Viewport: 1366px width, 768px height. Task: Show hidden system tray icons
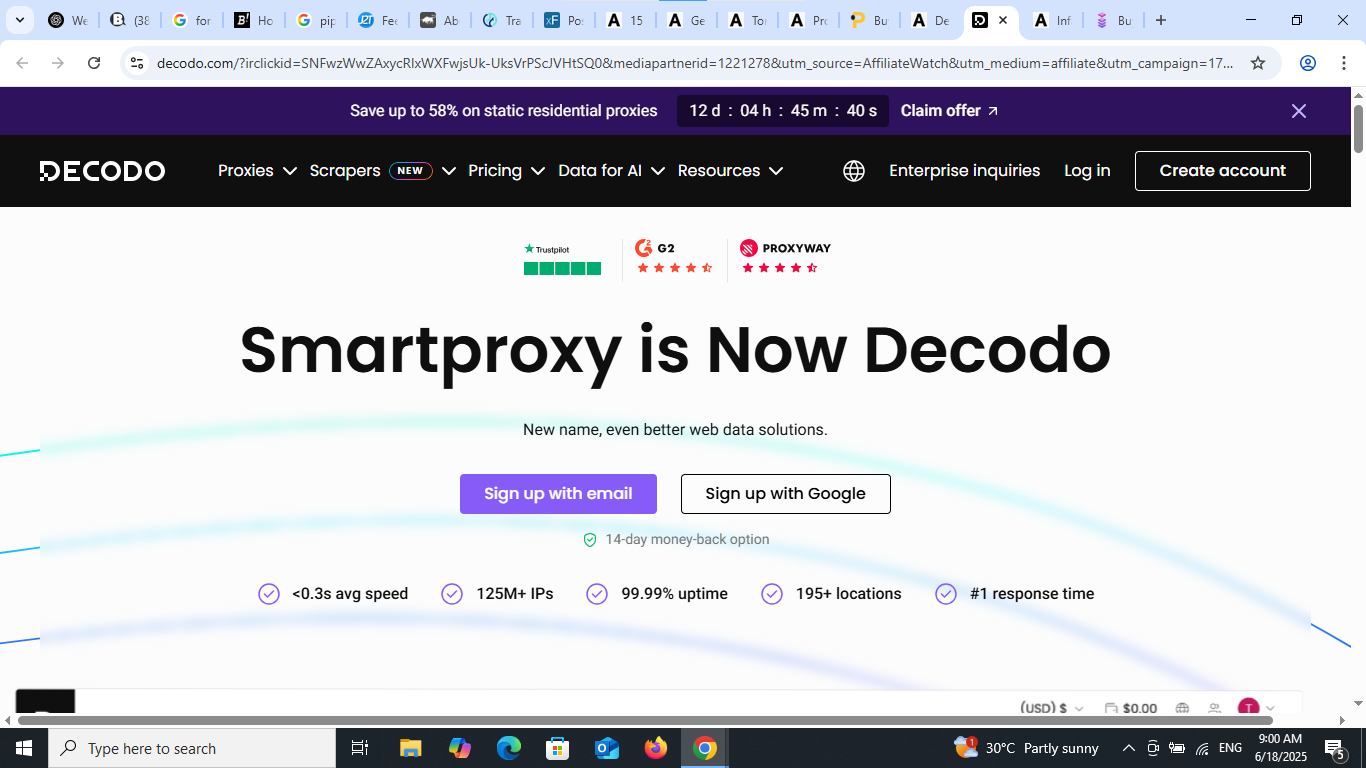[1129, 748]
